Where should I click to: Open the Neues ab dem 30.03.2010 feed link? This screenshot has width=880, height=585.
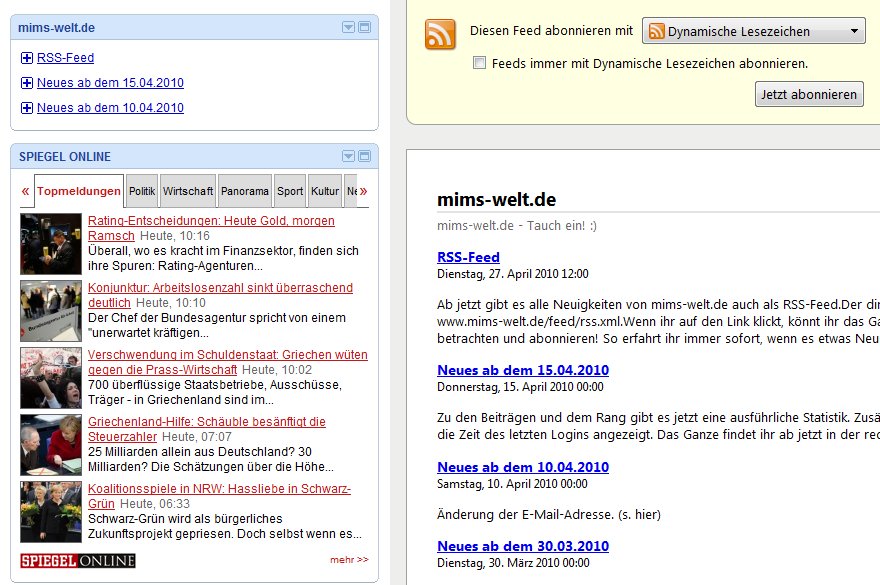(522, 546)
